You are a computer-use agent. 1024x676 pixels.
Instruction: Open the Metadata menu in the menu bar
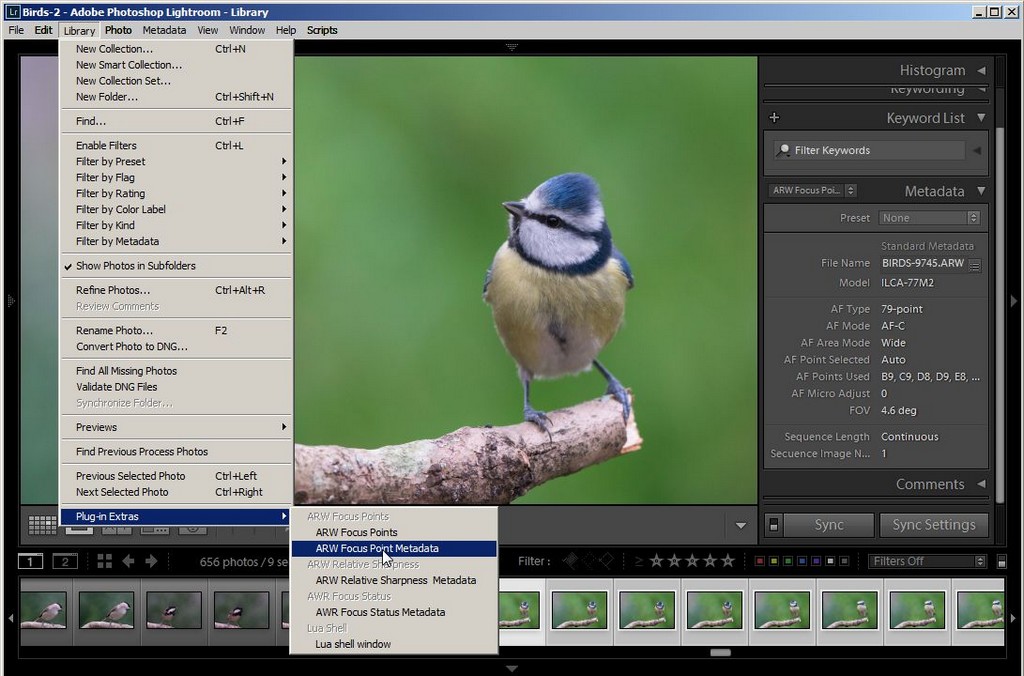[164, 30]
